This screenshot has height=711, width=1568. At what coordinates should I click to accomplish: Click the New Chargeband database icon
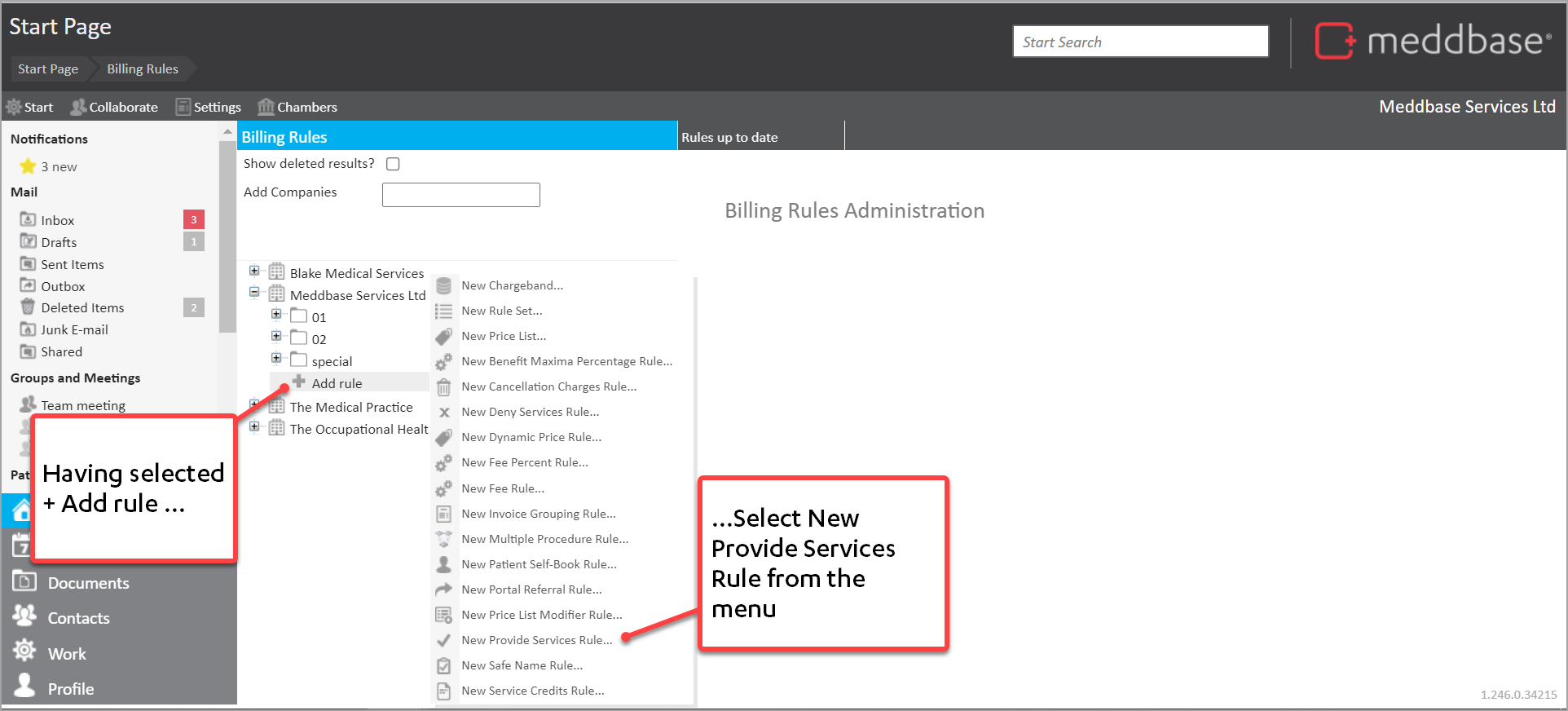[443, 286]
